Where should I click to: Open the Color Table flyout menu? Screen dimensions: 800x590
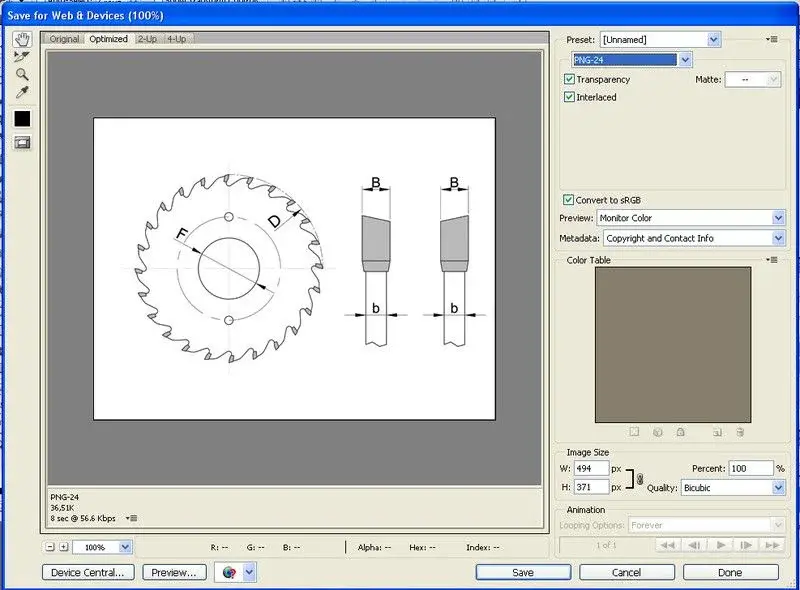pyautogui.click(x=772, y=260)
